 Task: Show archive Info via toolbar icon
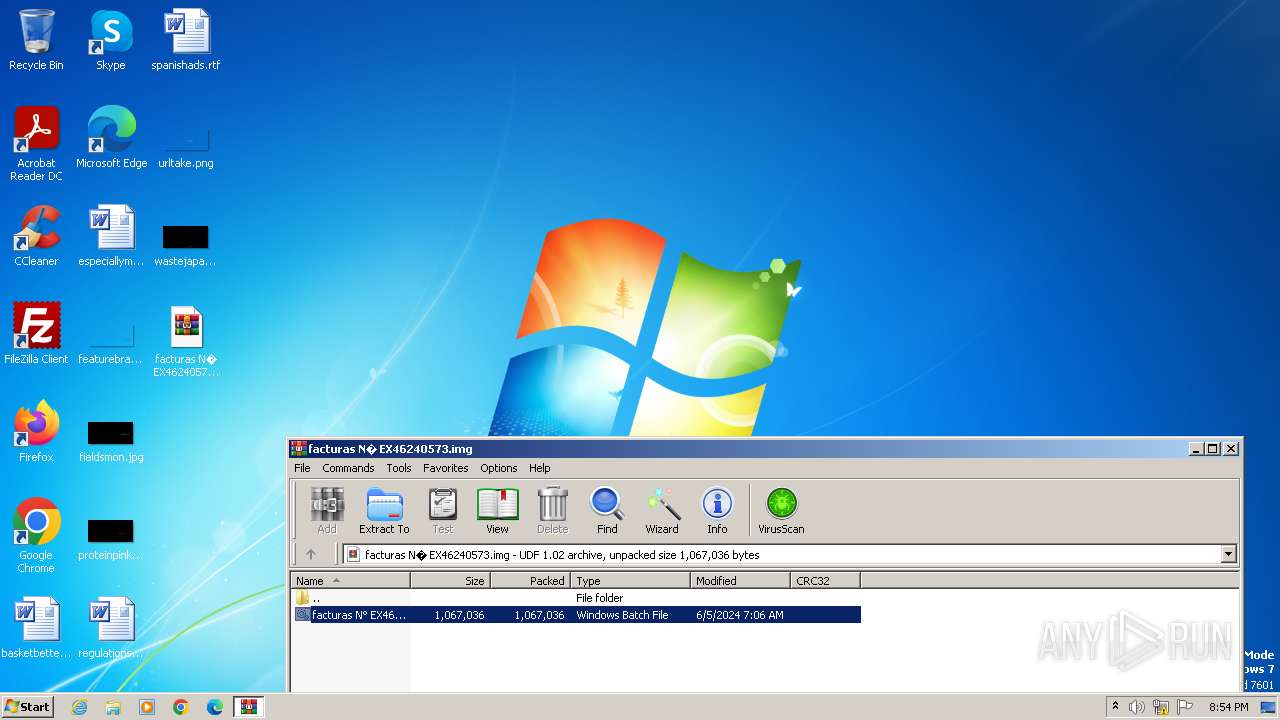coord(717,511)
